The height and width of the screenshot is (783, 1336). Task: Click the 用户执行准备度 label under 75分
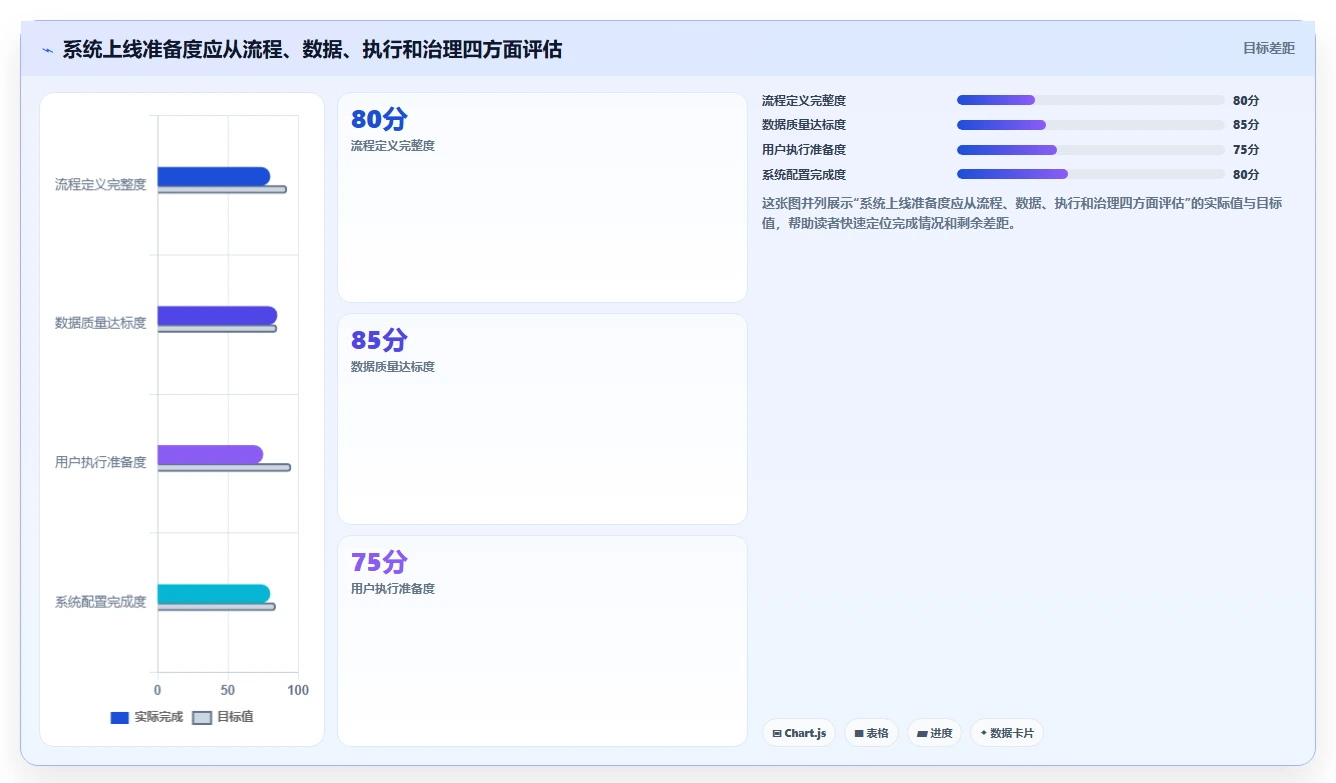[x=393, y=589]
